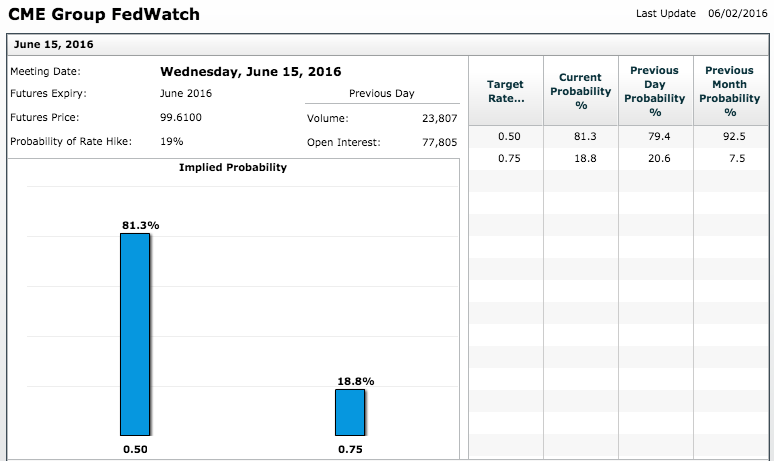The height and width of the screenshot is (461, 774).
Task: Click the volume value 23,807
Action: click(x=439, y=118)
